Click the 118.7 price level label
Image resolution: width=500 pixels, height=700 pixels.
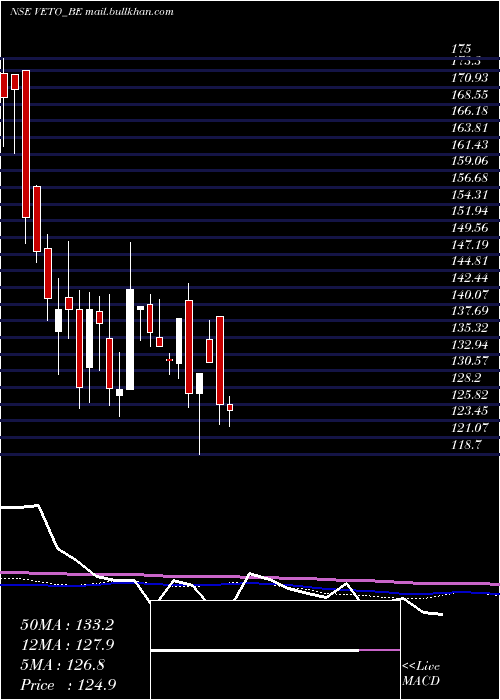tap(466, 445)
